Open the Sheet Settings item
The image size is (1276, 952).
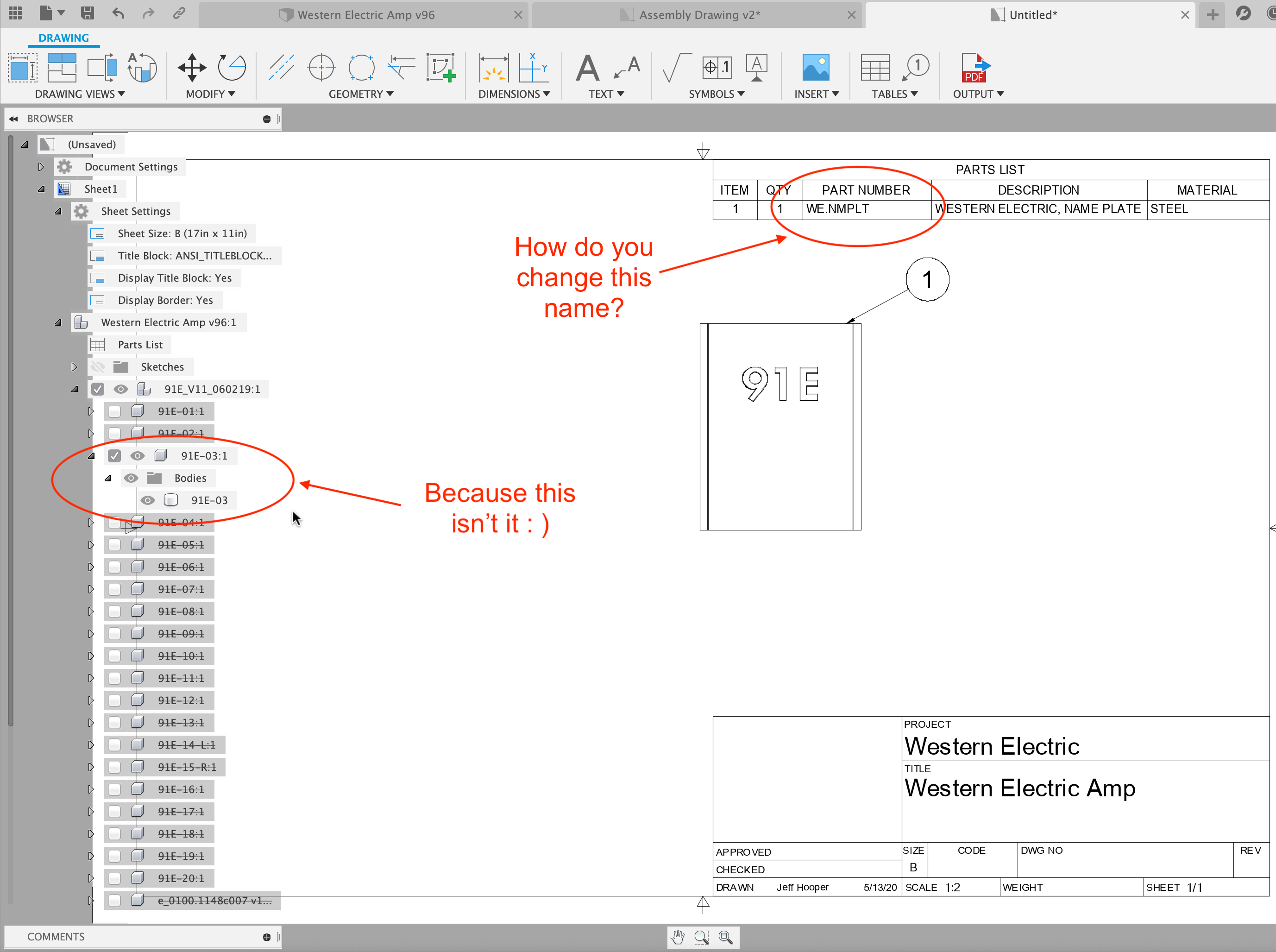tap(136, 211)
